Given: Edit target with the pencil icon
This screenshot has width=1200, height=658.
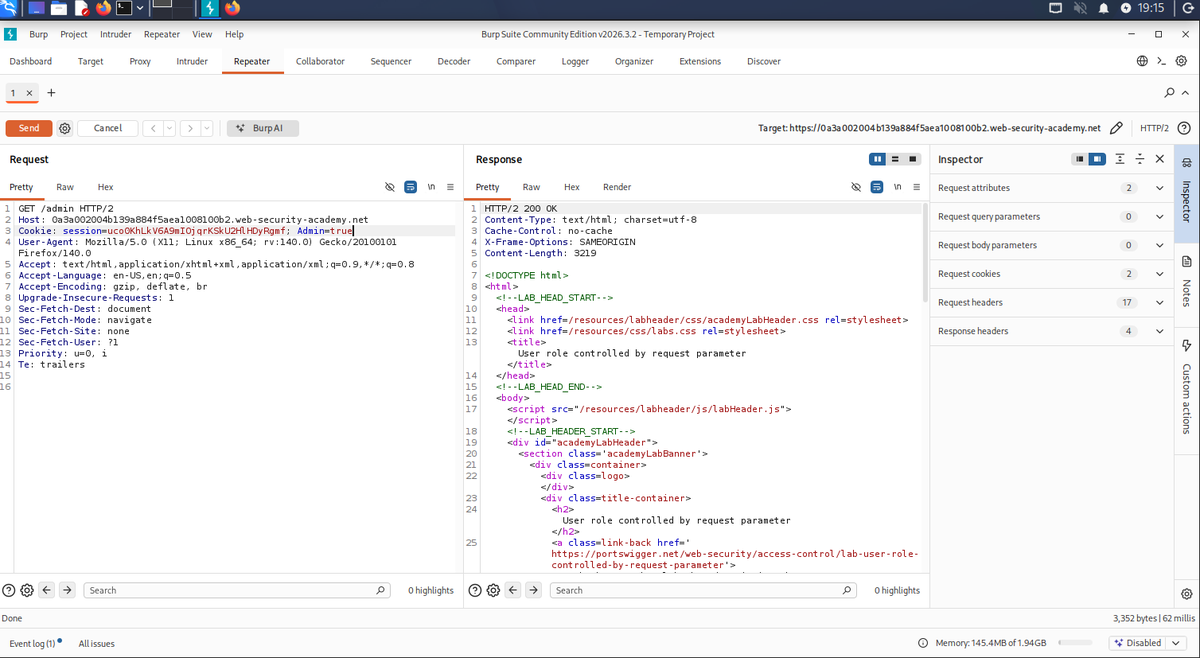Looking at the screenshot, I should [x=1117, y=128].
